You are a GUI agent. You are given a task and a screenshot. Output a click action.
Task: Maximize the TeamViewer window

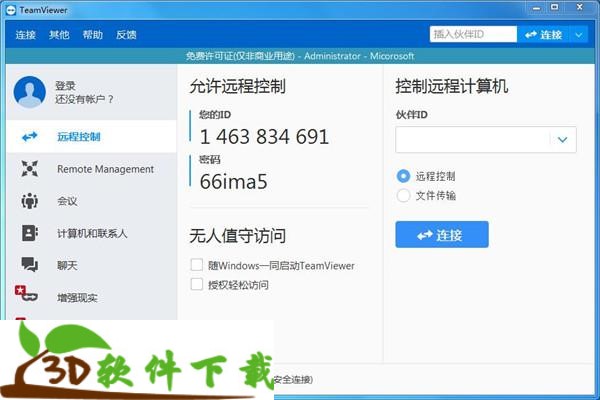point(554,8)
